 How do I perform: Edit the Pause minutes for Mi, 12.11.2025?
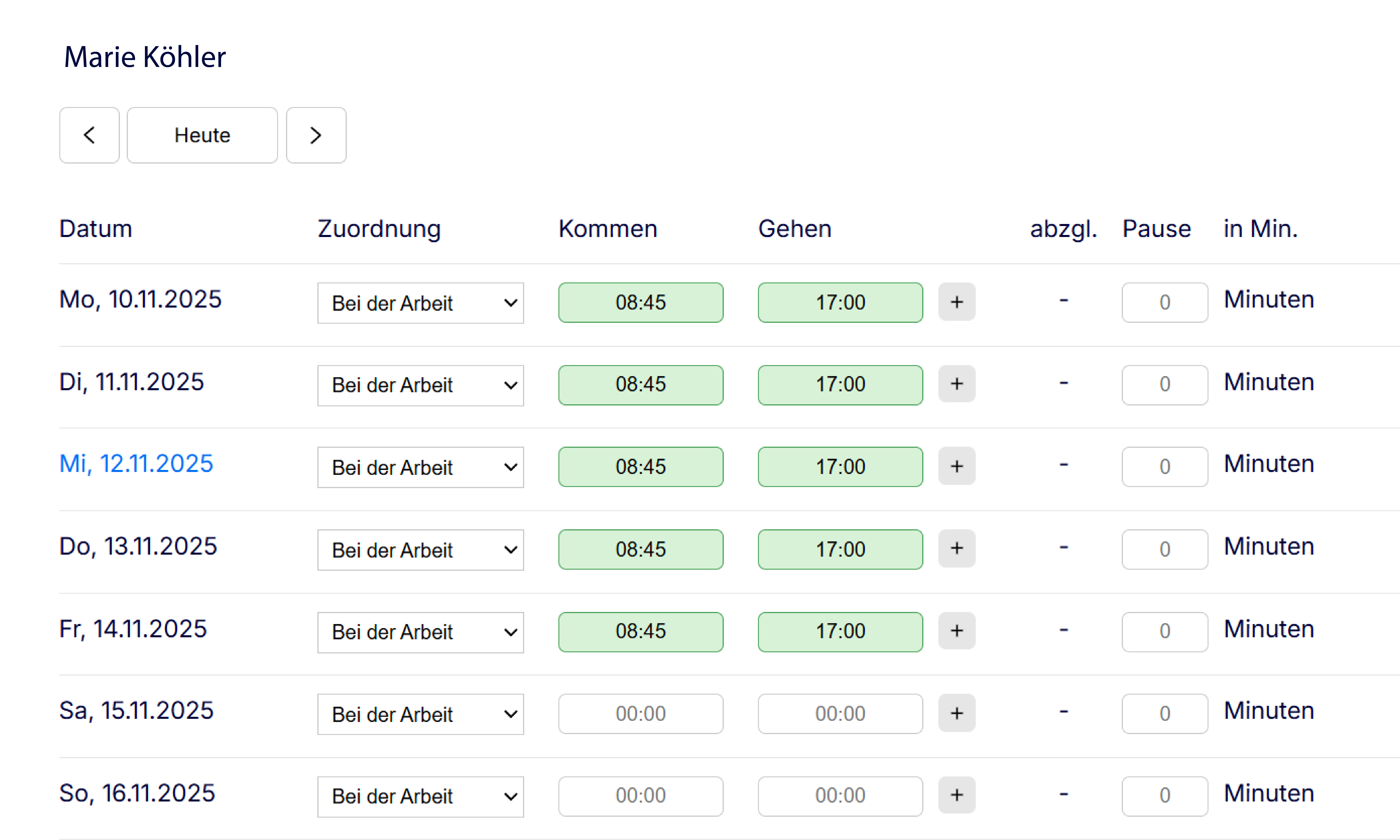click(1165, 466)
